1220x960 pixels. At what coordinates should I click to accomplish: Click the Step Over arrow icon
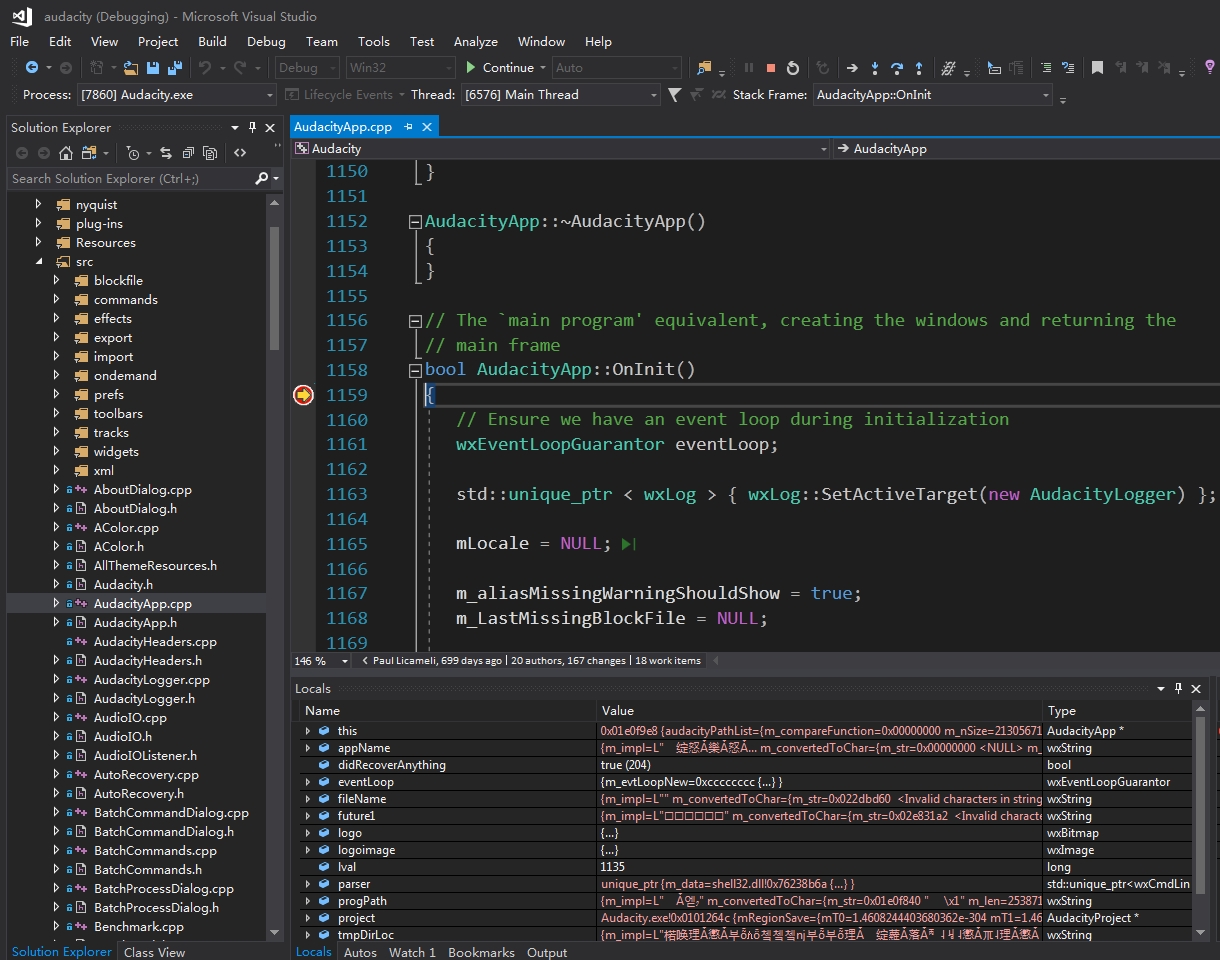(897, 68)
